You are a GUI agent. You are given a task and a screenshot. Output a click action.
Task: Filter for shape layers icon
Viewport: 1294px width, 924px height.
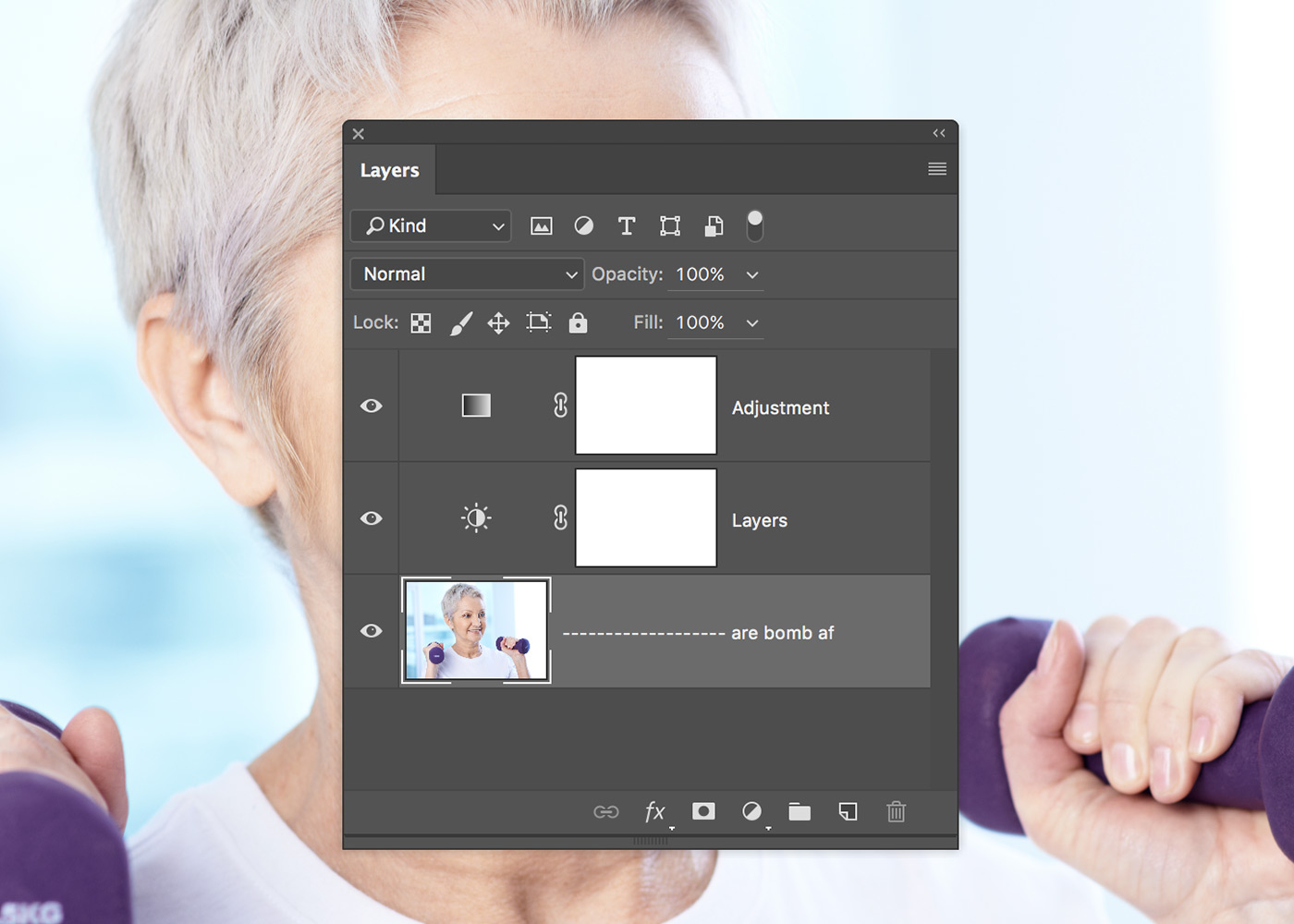point(670,225)
